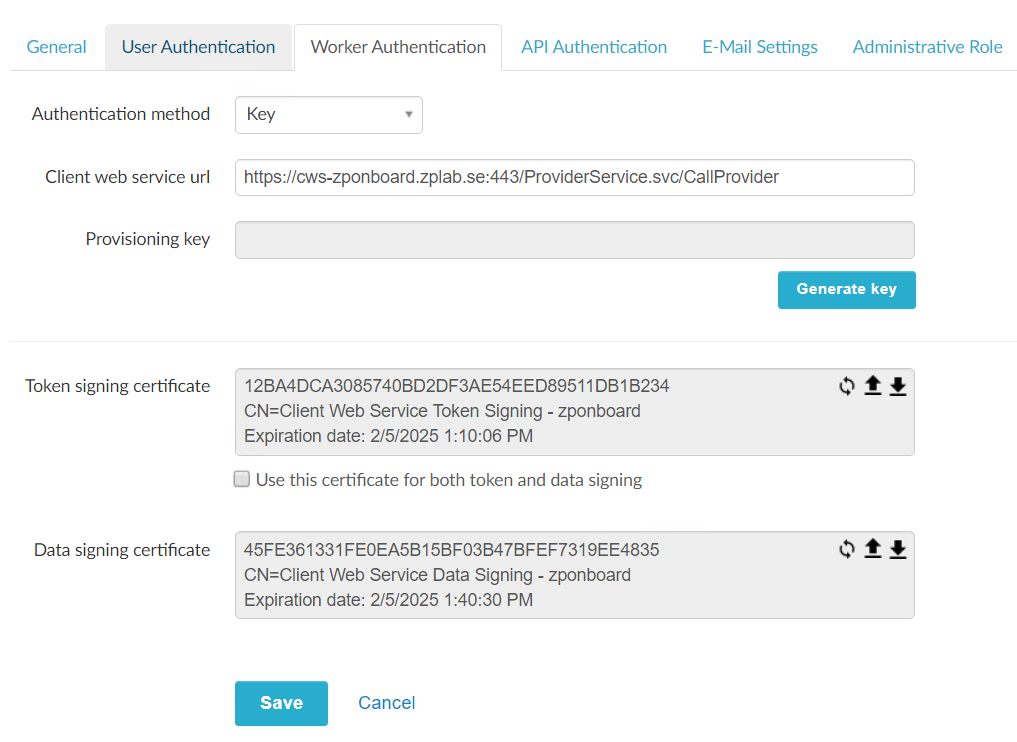Click the Client web service url field

pyautogui.click(x=574, y=178)
